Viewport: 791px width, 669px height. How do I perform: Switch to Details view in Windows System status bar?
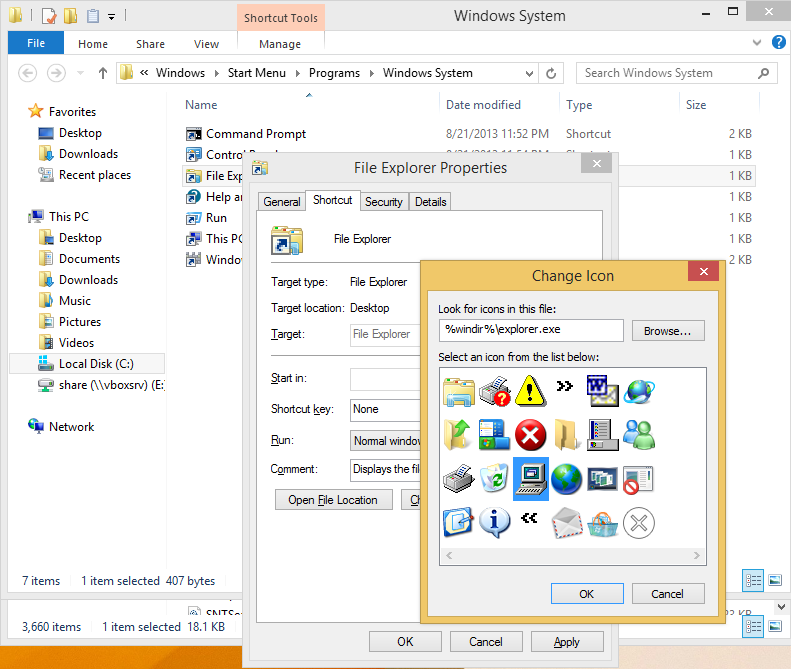pos(753,580)
